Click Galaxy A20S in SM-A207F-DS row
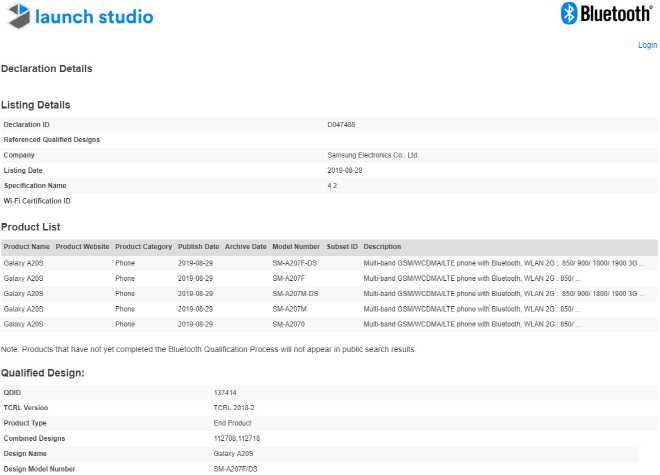 click(24, 263)
